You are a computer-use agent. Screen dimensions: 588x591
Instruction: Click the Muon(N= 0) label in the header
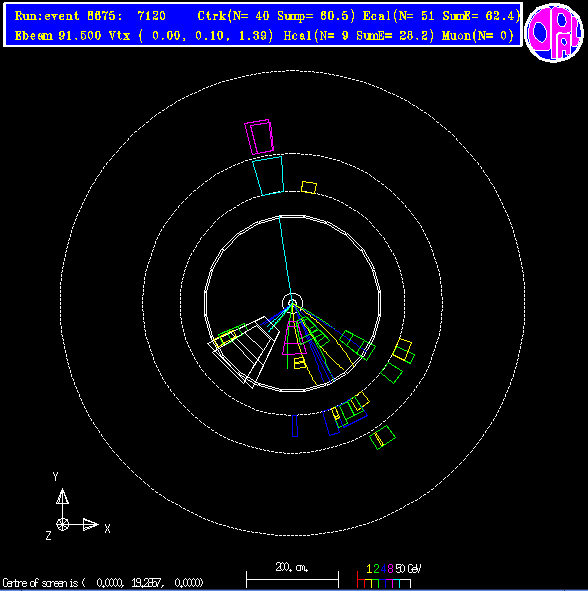point(478,36)
